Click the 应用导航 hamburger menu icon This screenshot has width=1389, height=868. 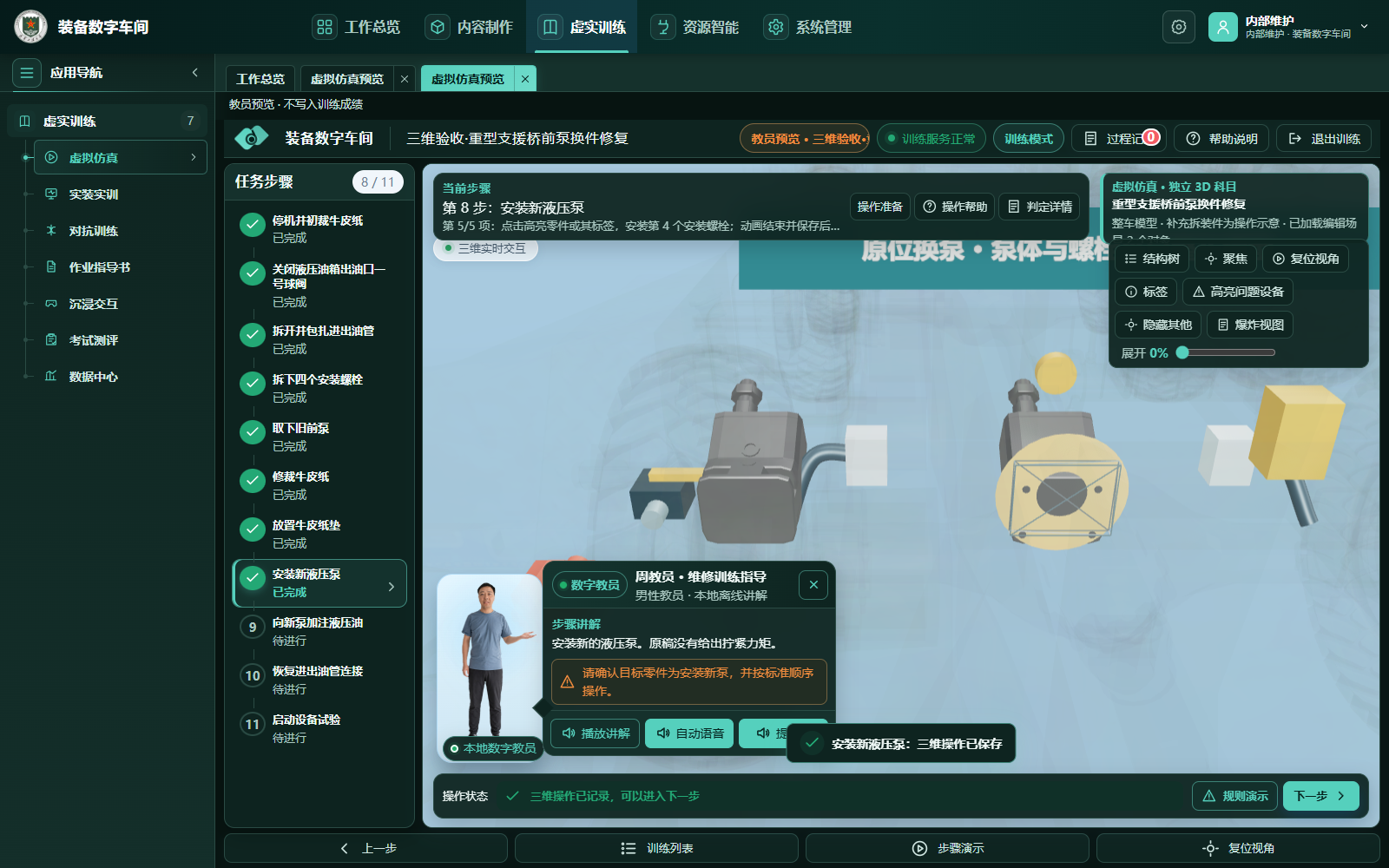(x=27, y=73)
